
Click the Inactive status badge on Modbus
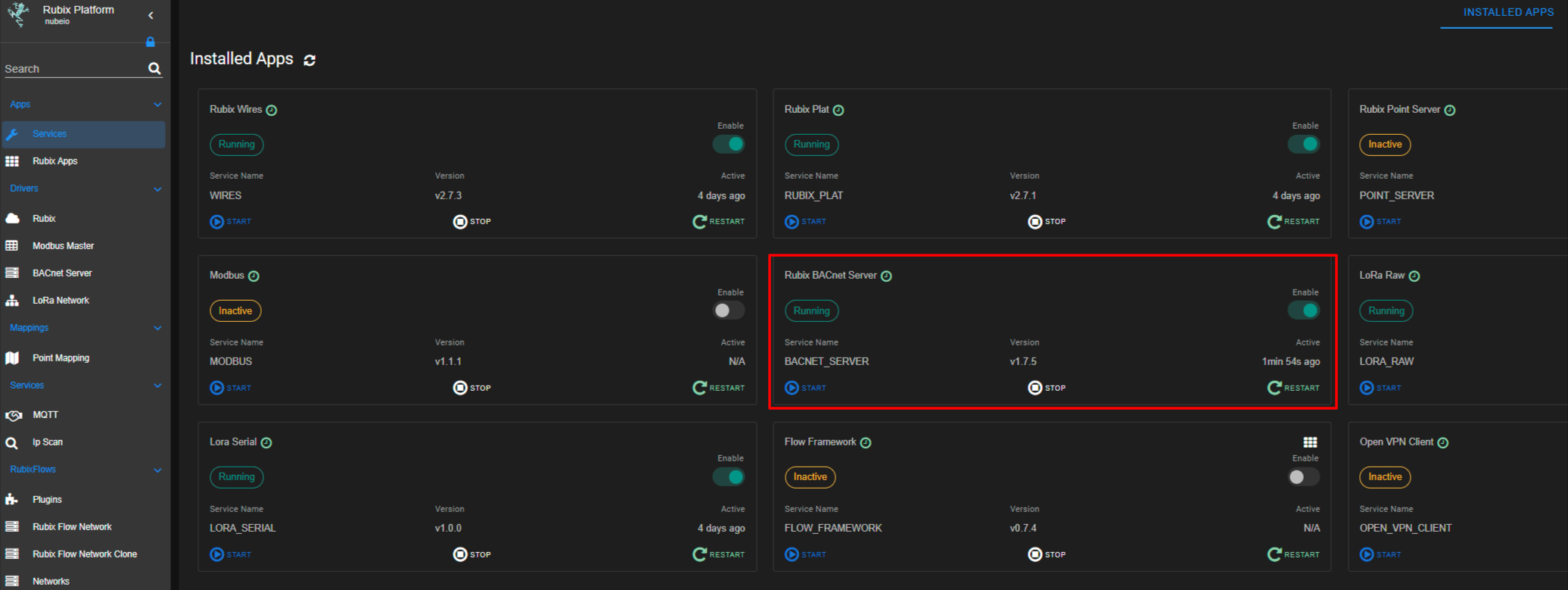(x=235, y=311)
